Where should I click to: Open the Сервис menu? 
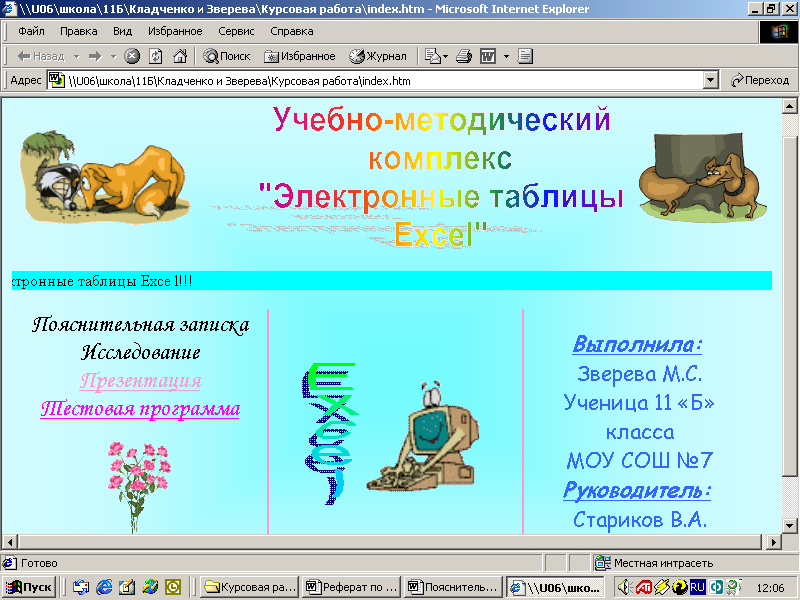pyautogui.click(x=236, y=31)
